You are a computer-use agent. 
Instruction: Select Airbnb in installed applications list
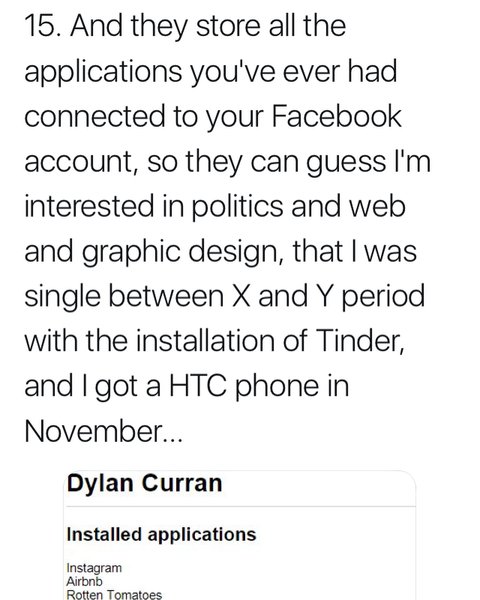[x=85, y=581]
